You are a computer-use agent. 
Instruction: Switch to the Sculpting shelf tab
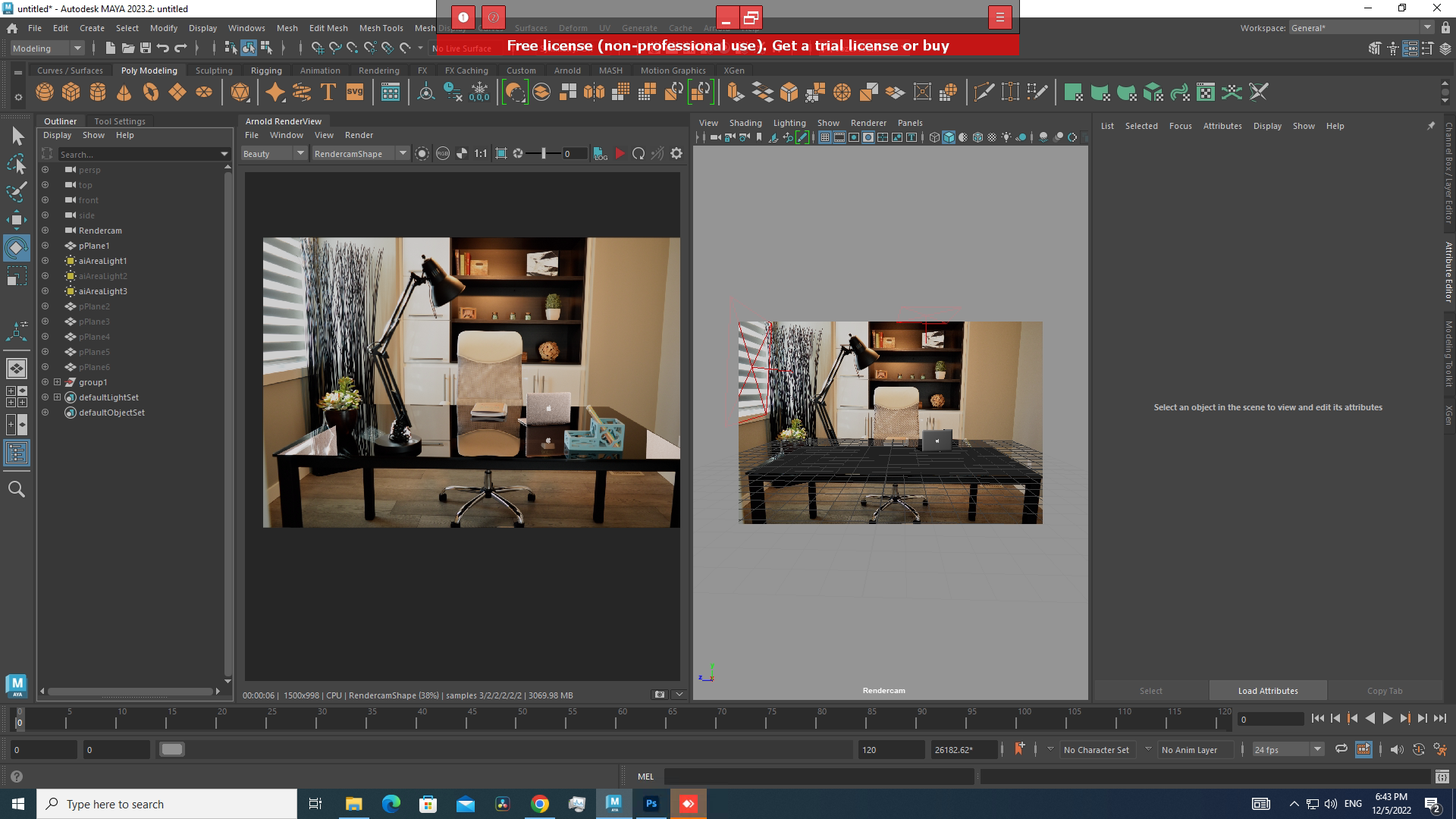point(214,71)
